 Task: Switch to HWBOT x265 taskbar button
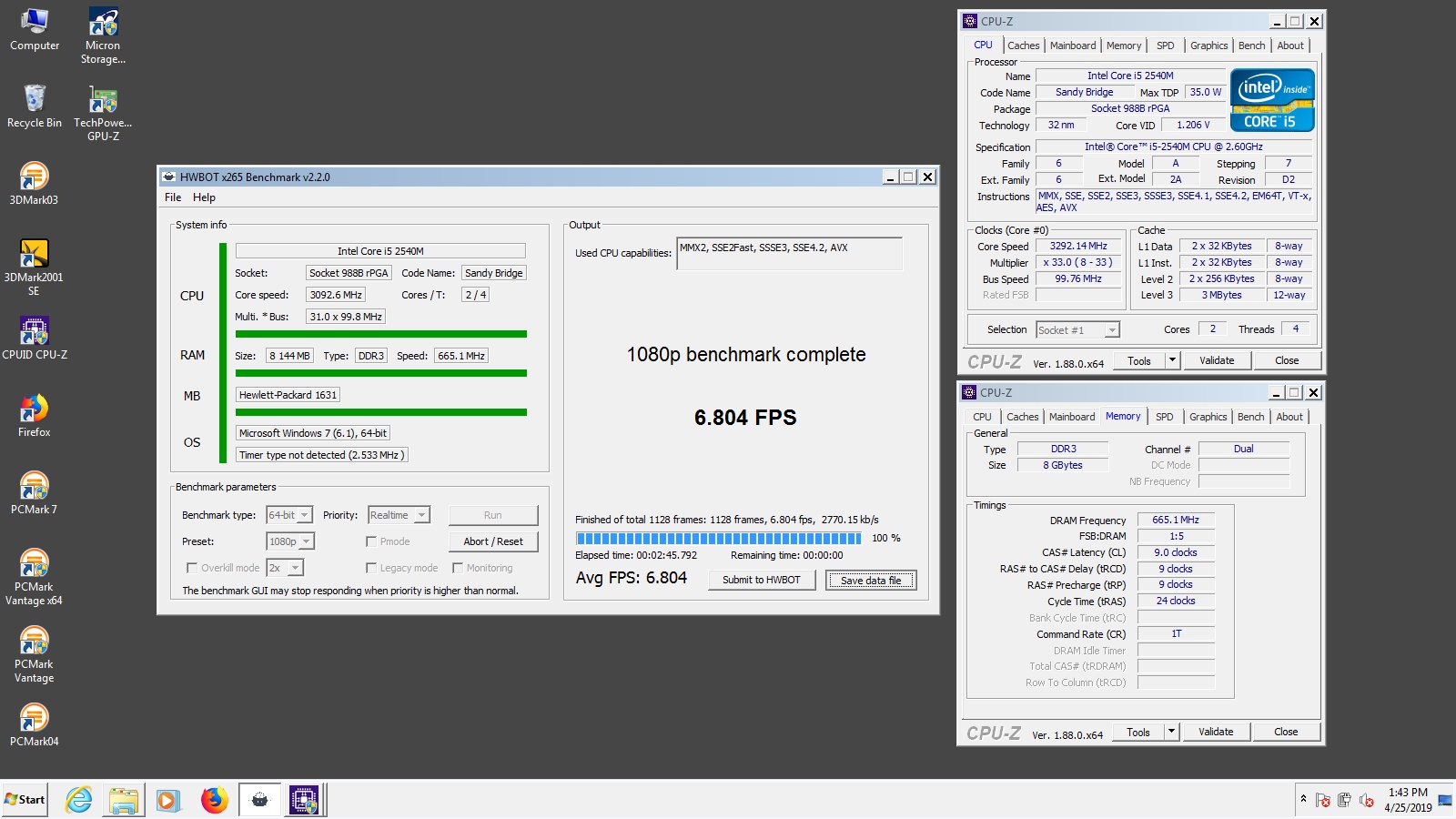pyautogui.click(x=260, y=800)
